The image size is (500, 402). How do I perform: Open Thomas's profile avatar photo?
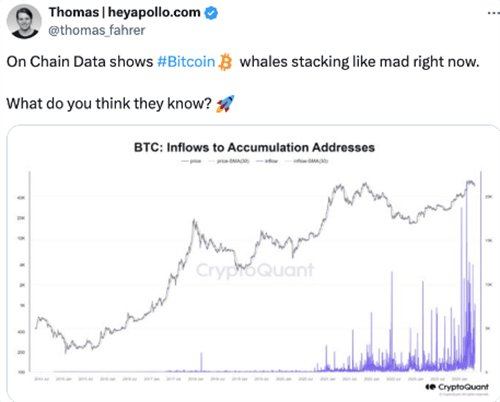tap(24, 21)
